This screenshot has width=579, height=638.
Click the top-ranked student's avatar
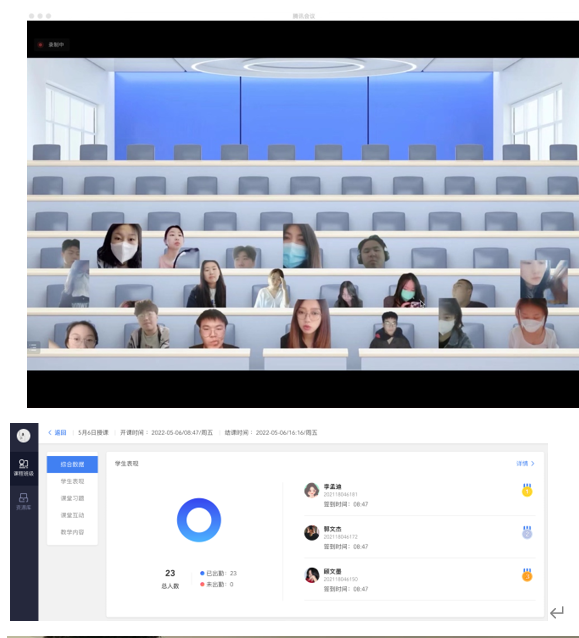pos(312,490)
